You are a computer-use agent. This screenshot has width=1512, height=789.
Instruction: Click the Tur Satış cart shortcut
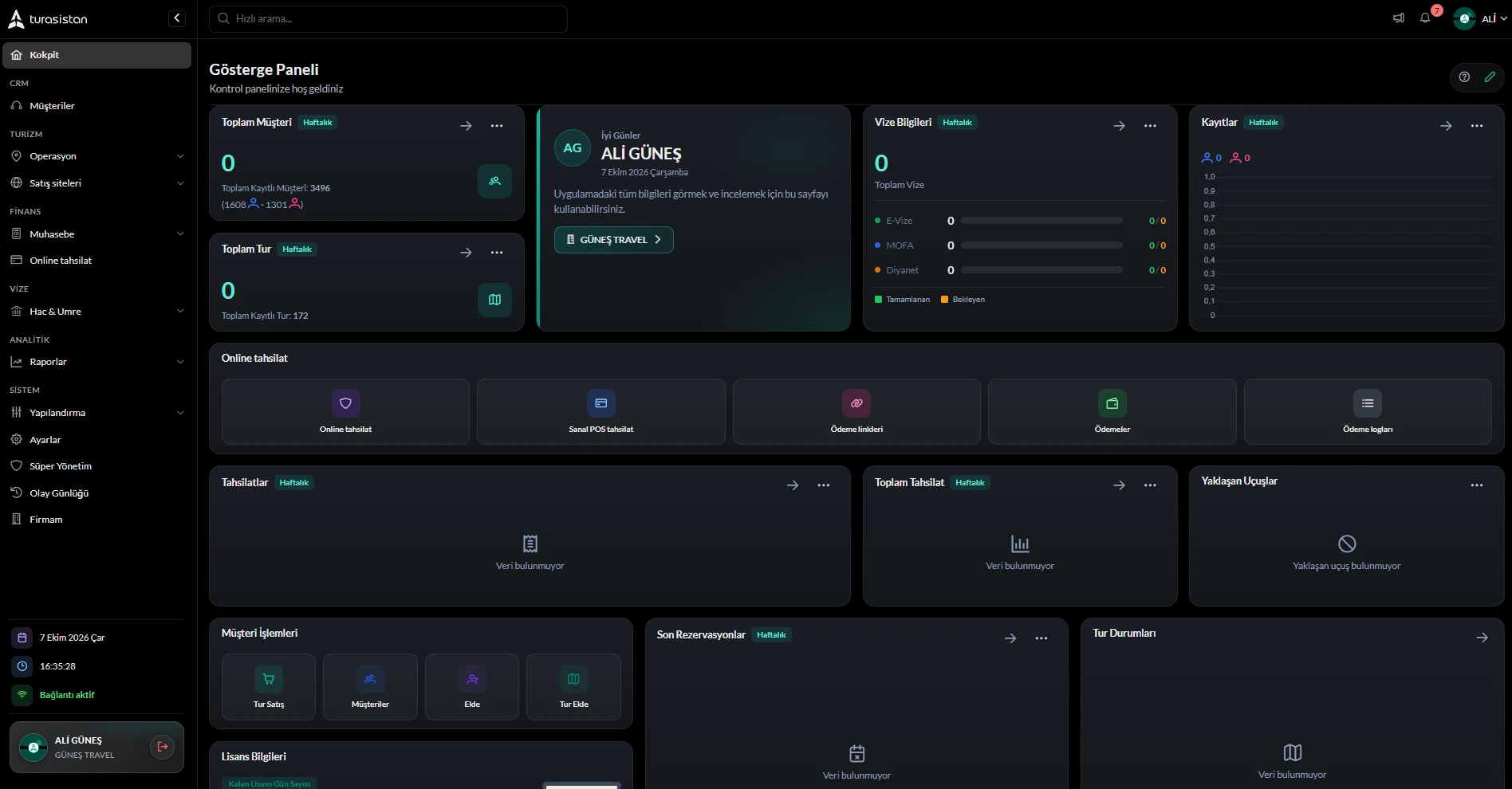pos(269,687)
